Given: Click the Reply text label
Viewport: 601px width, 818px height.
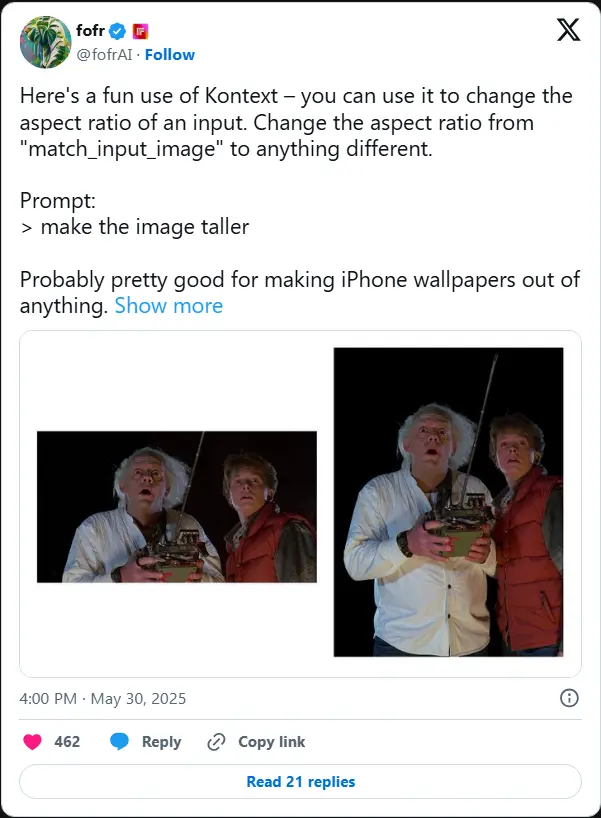Looking at the screenshot, I should [x=161, y=742].
